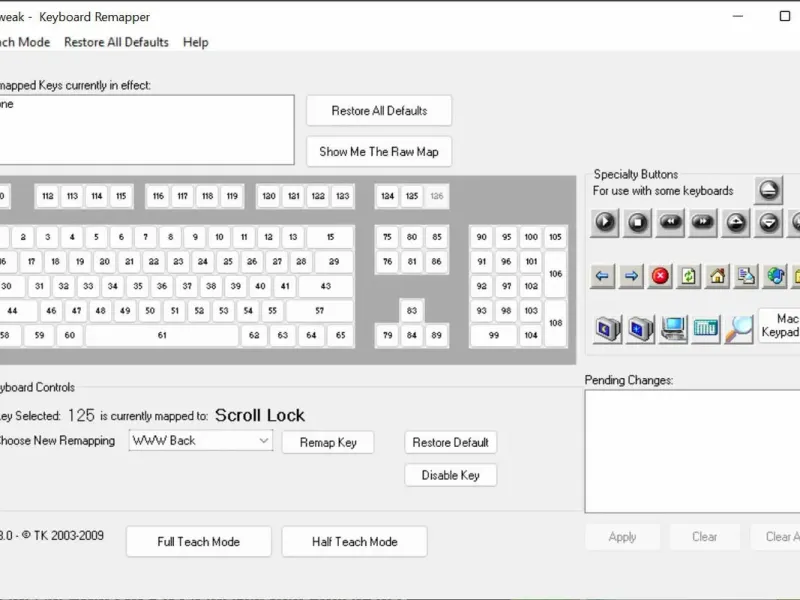The height and width of the screenshot is (600, 800).
Task: Click the Restore Default button
Action: [451, 442]
